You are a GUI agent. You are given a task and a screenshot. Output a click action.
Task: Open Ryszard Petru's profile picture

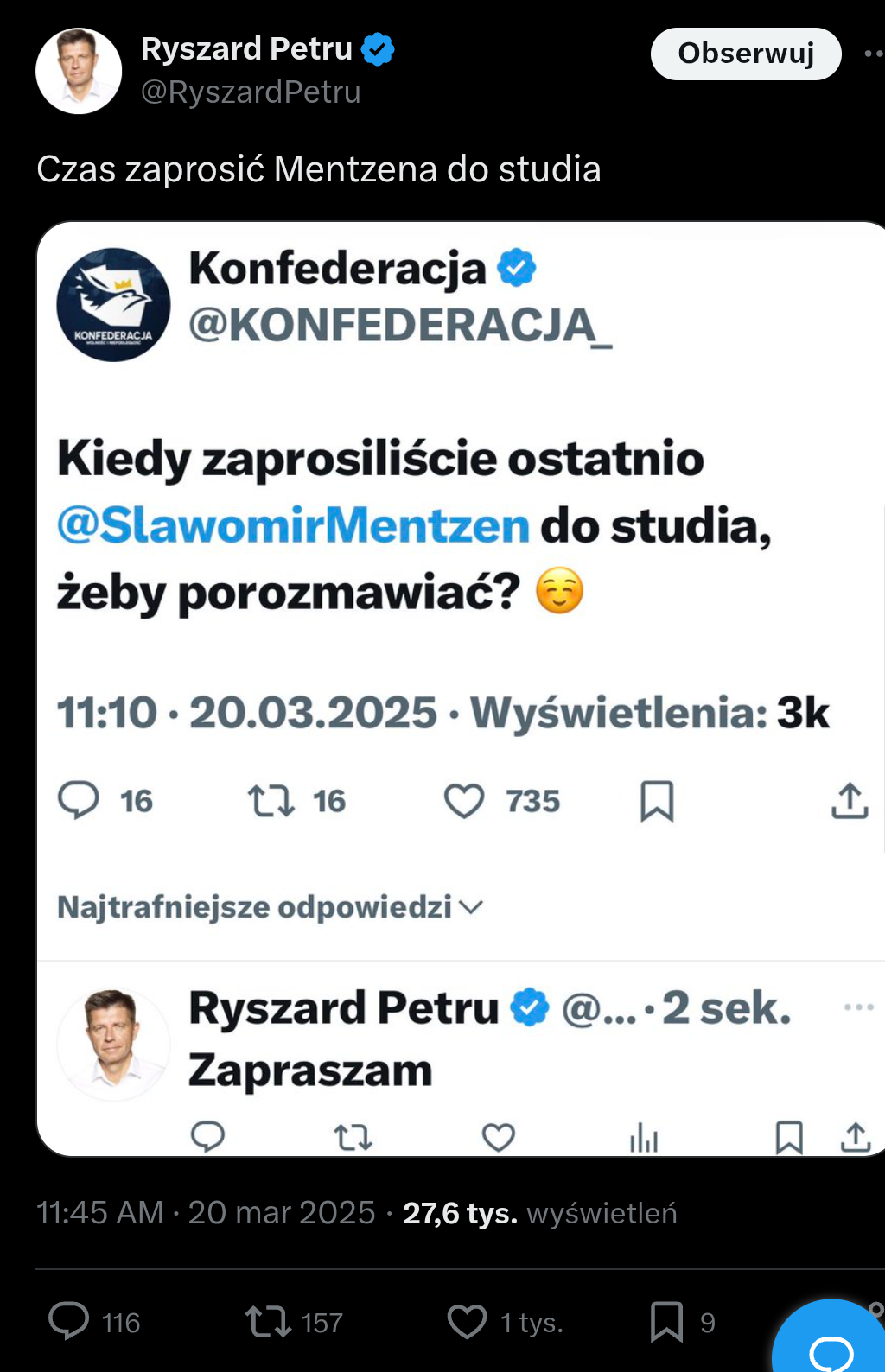79,71
